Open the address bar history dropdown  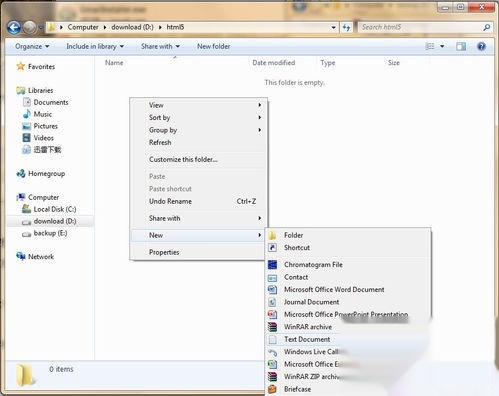point(333,27)
